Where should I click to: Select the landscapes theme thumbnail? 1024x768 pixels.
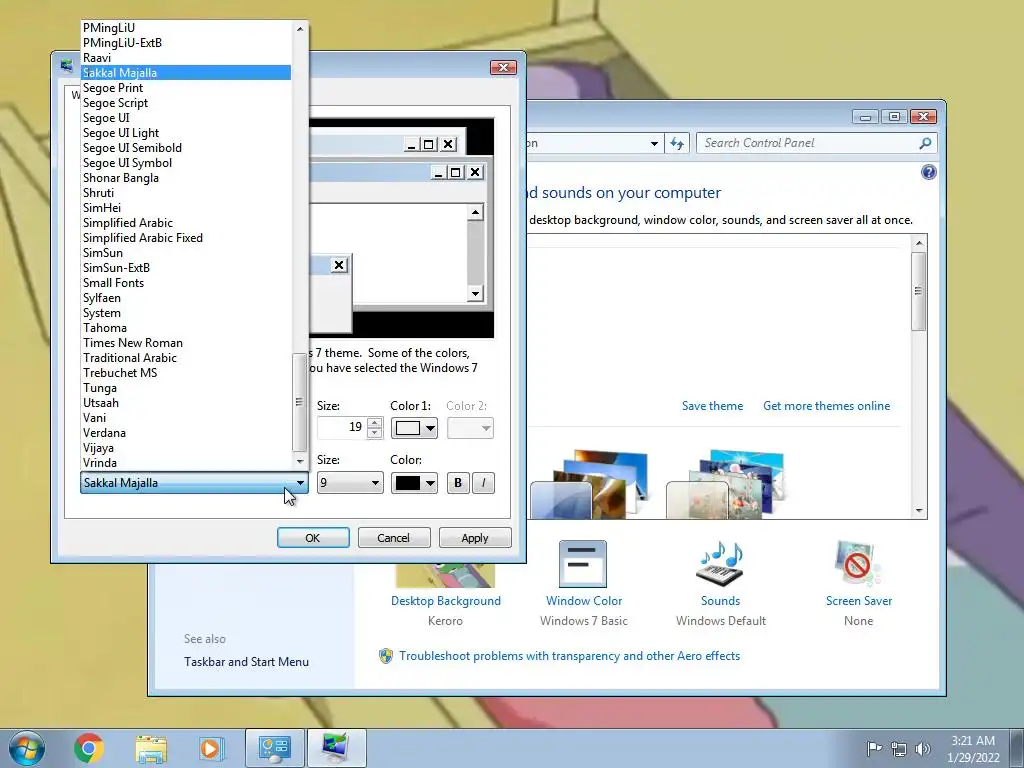[589, 485]
